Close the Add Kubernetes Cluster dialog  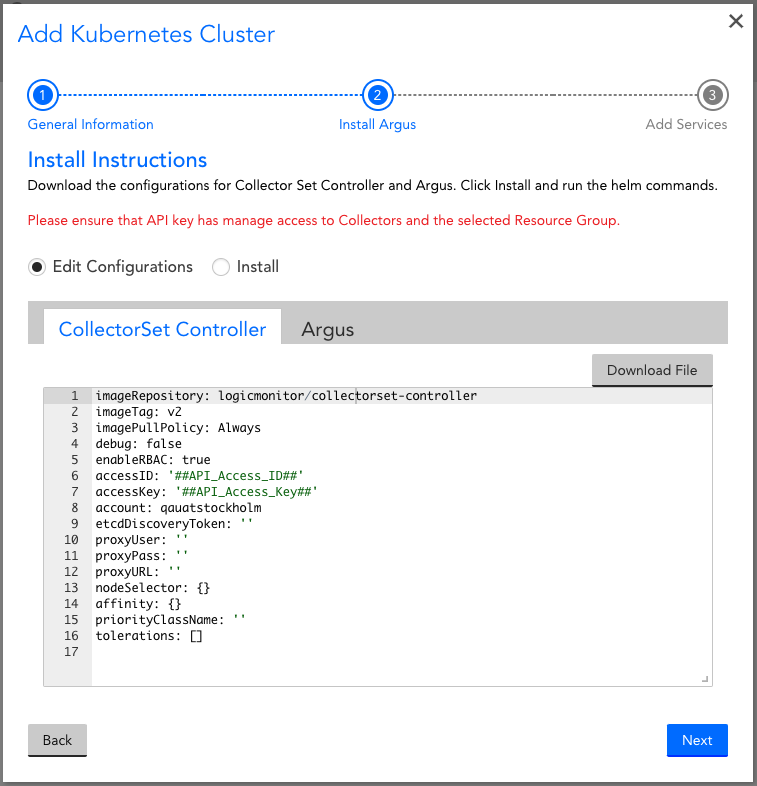736,21
